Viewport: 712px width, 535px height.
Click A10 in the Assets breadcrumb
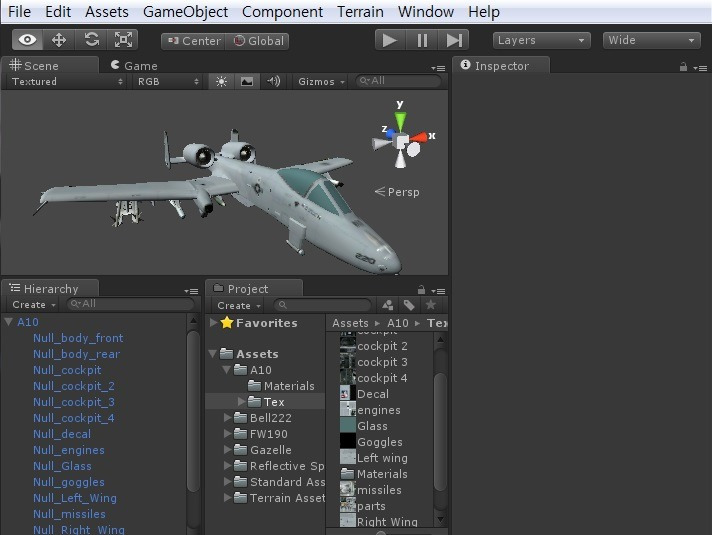pyautogui.click(x=397, y=323)
